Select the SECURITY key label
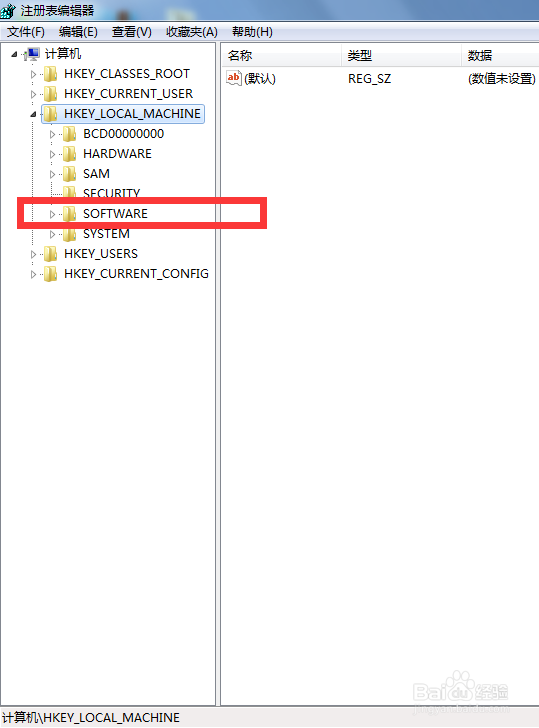The width and height of the screenshot is (539, 728). tap(111, 192)
